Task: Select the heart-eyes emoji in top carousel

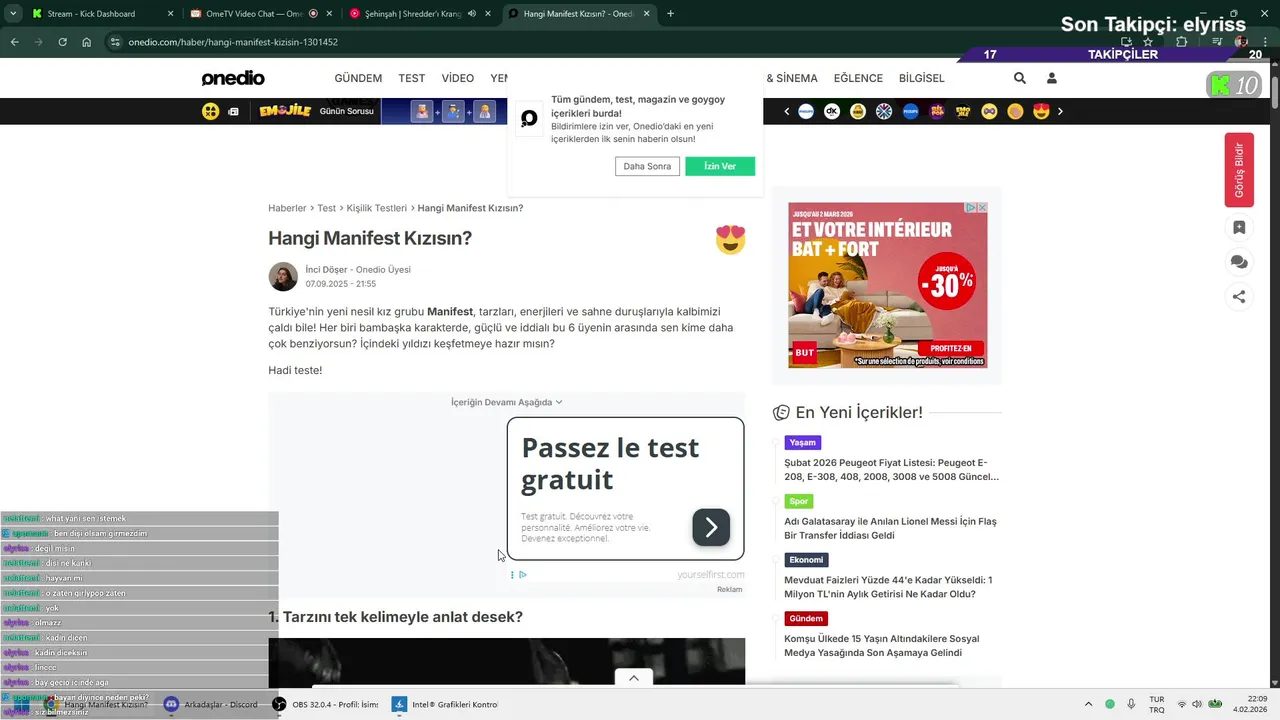Action: 1041,111
